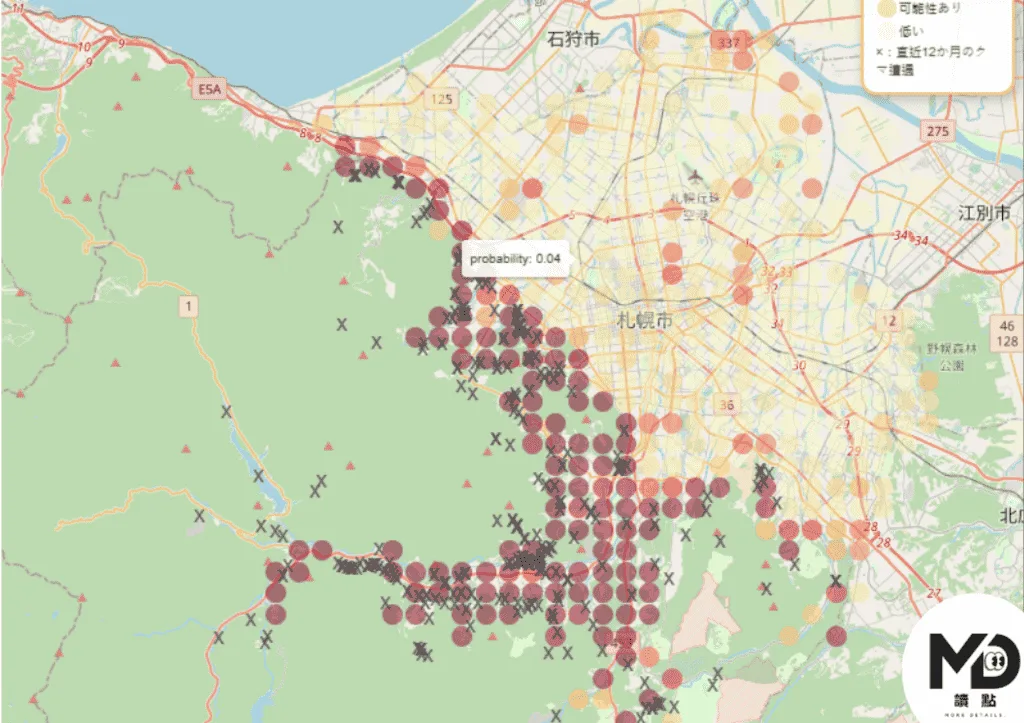Click the 石狩市 city label
Screen dimensions: 1024x723
[x=574, y=38]
